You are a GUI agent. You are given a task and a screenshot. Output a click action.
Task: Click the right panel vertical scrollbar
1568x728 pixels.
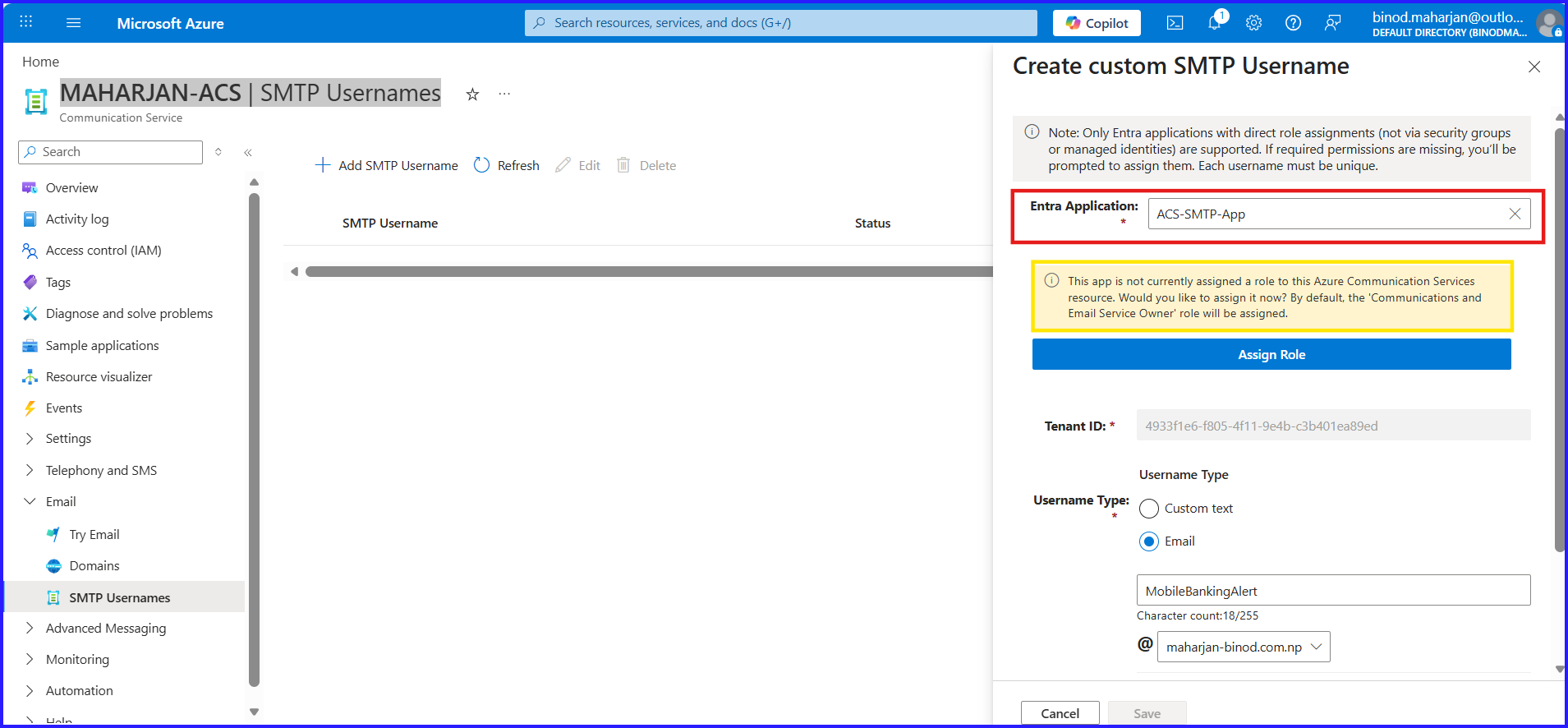click(x=1559, y=339)
